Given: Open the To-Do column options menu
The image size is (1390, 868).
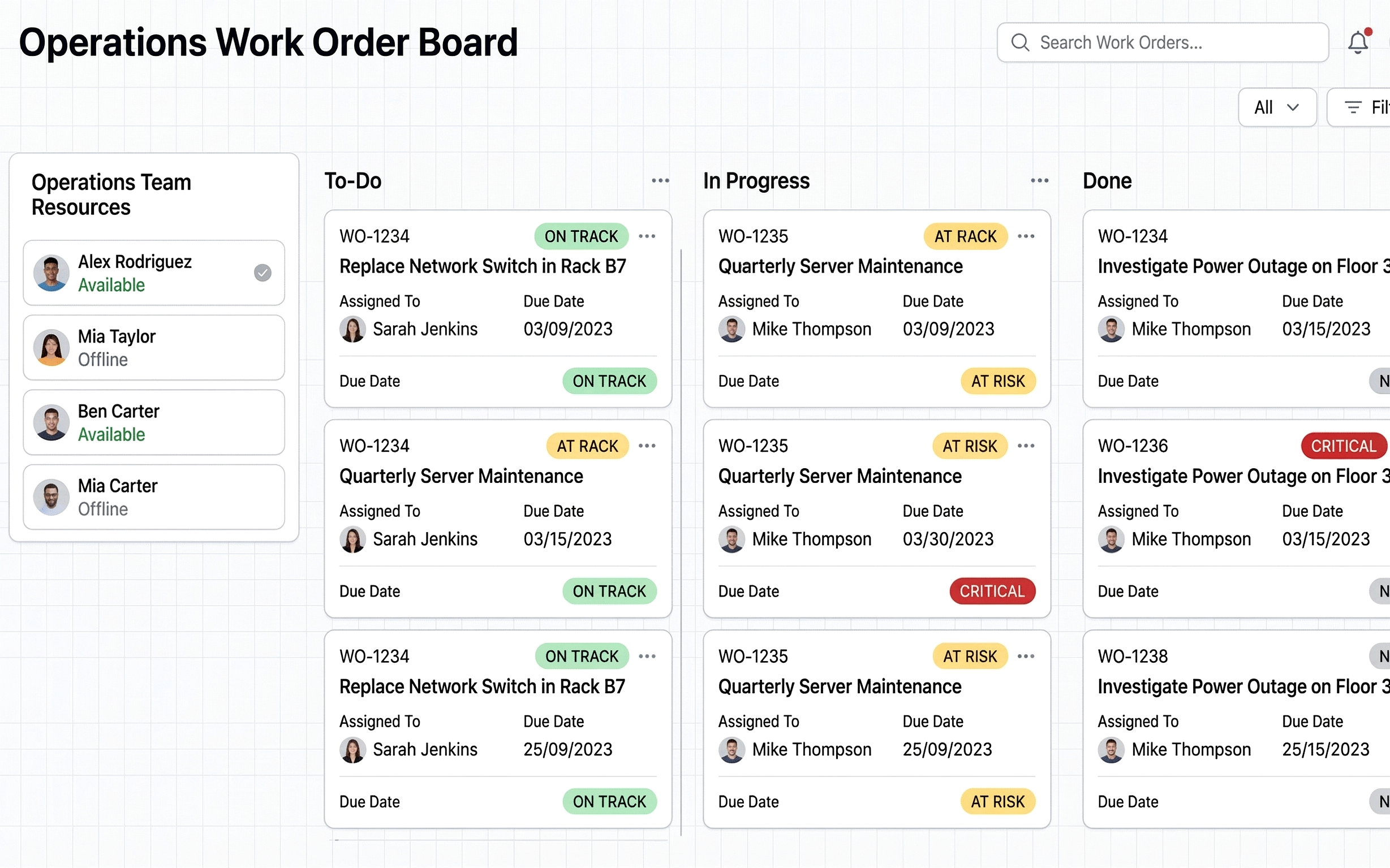Looking at the screenshot, I should pos(660,180).
